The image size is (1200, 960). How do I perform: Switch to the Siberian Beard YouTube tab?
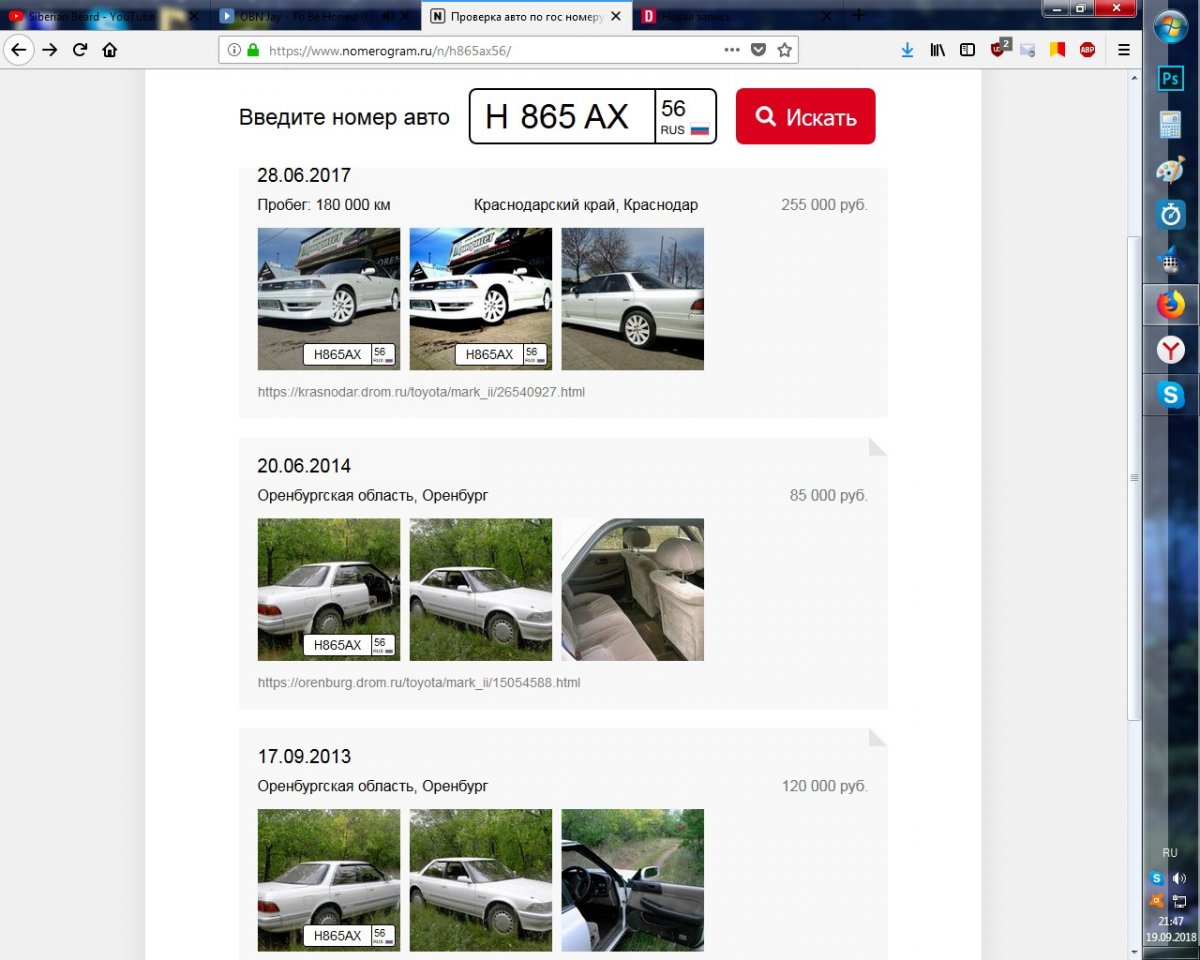95,16
